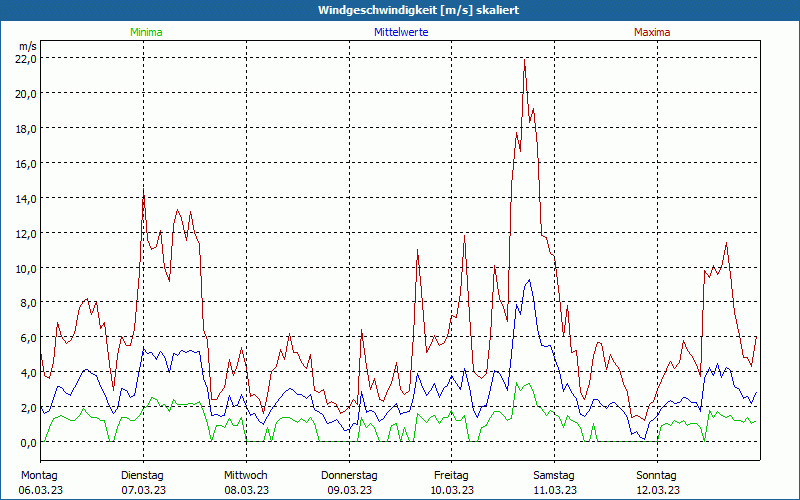The width and height of the screenshot is (800, 500).
Task: Click the 6,0 y-axis value
Action: click(x=28, y=338)
